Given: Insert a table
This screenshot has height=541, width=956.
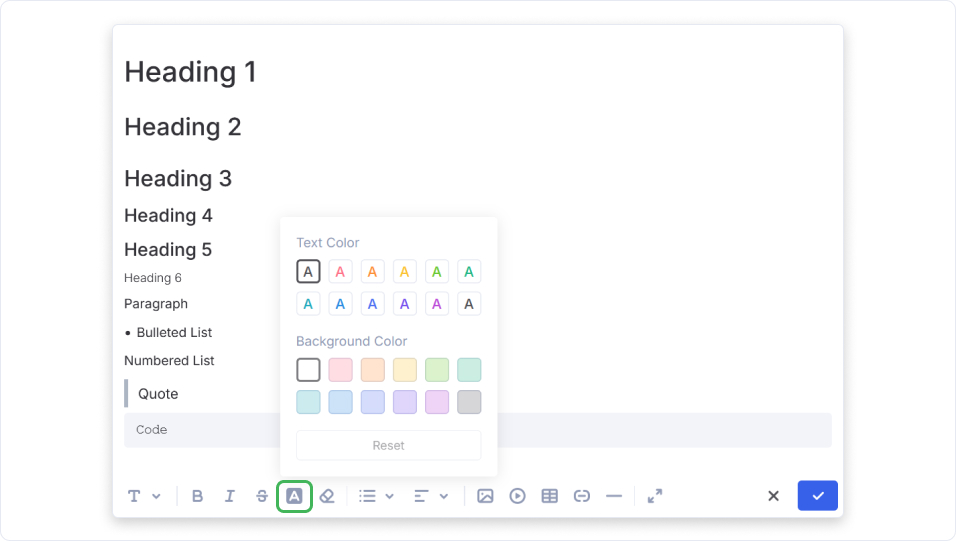Looking at the screenshot, I should pos(549,496).
